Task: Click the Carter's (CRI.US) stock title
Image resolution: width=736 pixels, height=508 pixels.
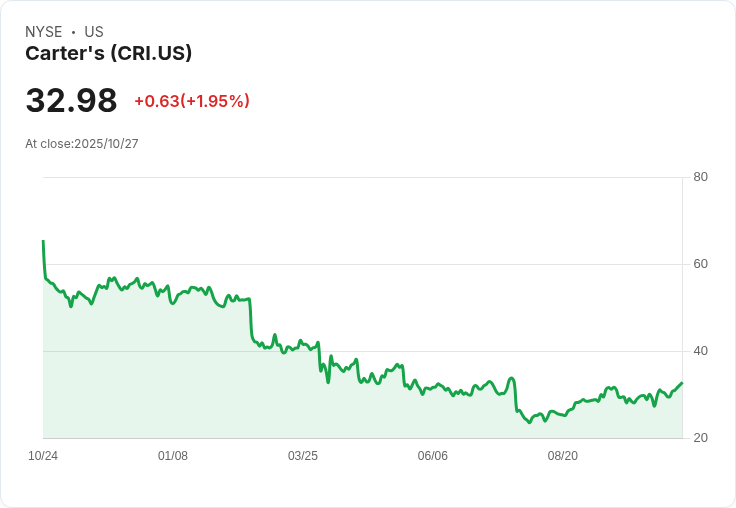Action: click(108, 53)
